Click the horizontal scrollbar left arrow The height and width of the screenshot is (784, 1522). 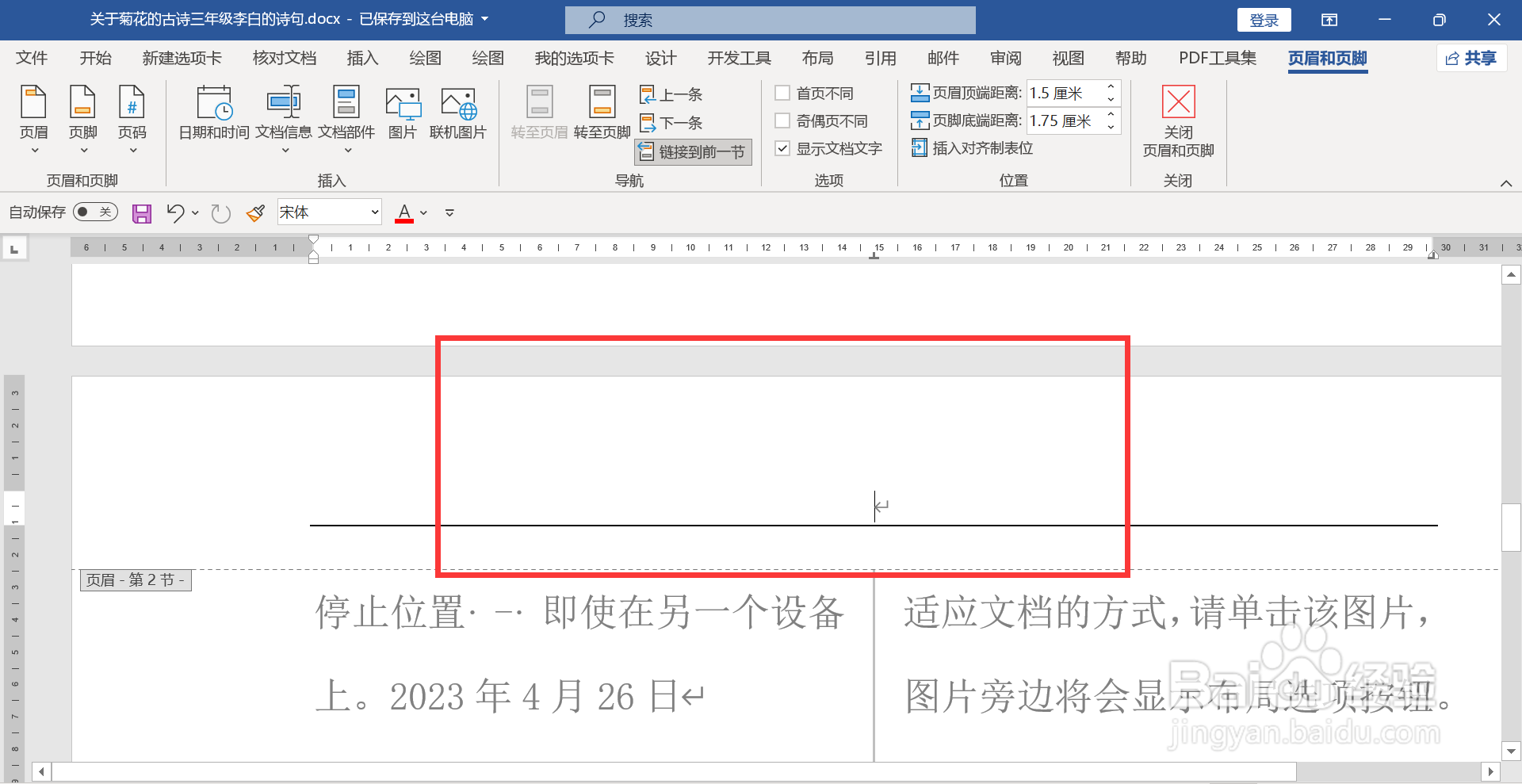(x=41, y=771)
